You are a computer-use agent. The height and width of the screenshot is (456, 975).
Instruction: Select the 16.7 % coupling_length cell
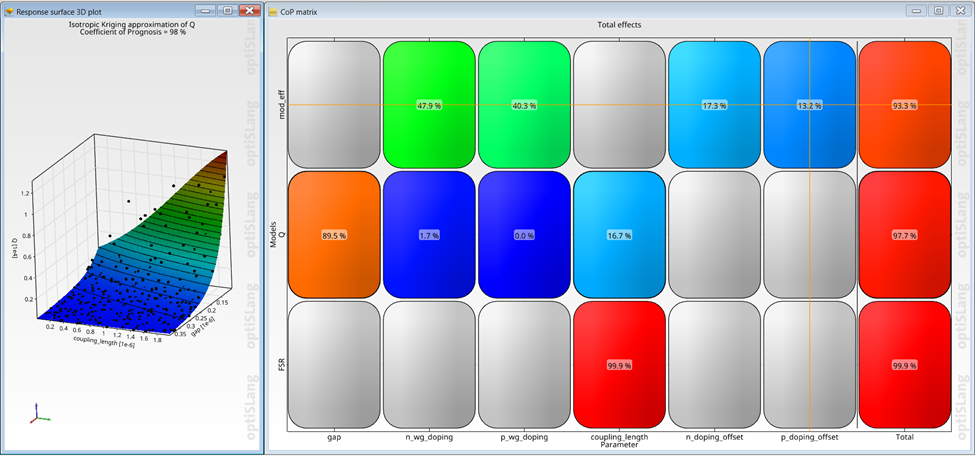619,235
